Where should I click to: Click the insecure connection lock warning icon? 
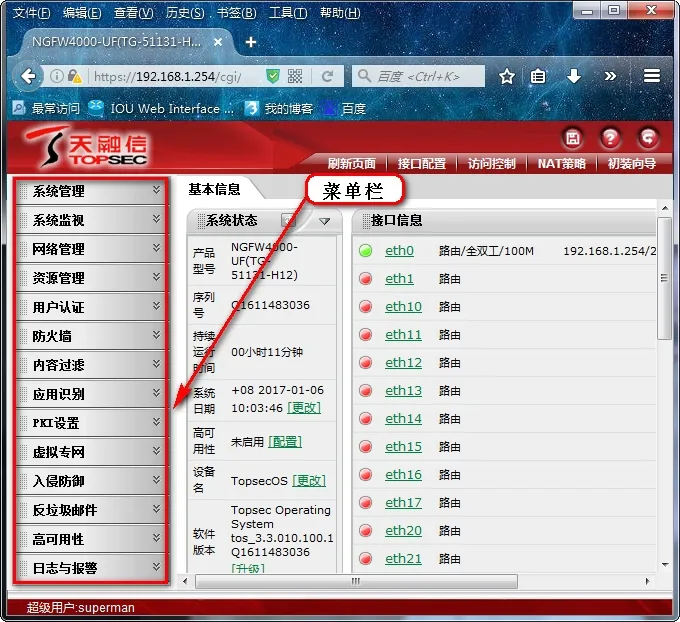pos(75,77)
